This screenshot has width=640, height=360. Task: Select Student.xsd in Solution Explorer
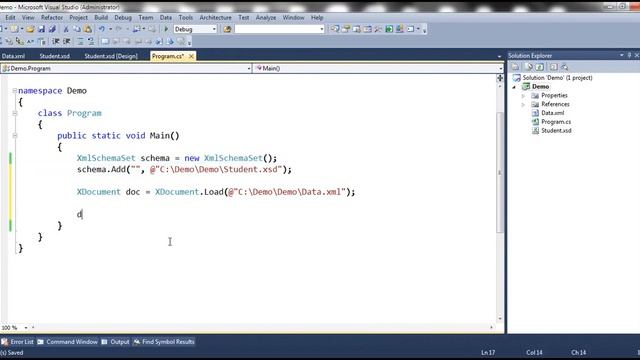(x=556, y=131)
